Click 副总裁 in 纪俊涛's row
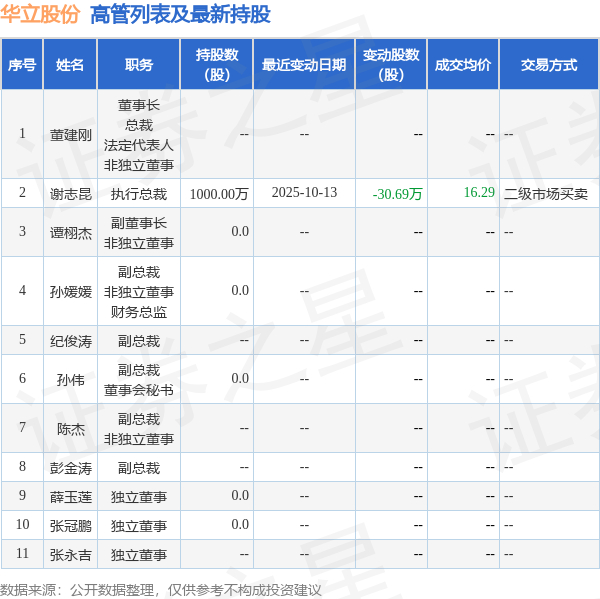The image size is (600, 599). (139, 341)
